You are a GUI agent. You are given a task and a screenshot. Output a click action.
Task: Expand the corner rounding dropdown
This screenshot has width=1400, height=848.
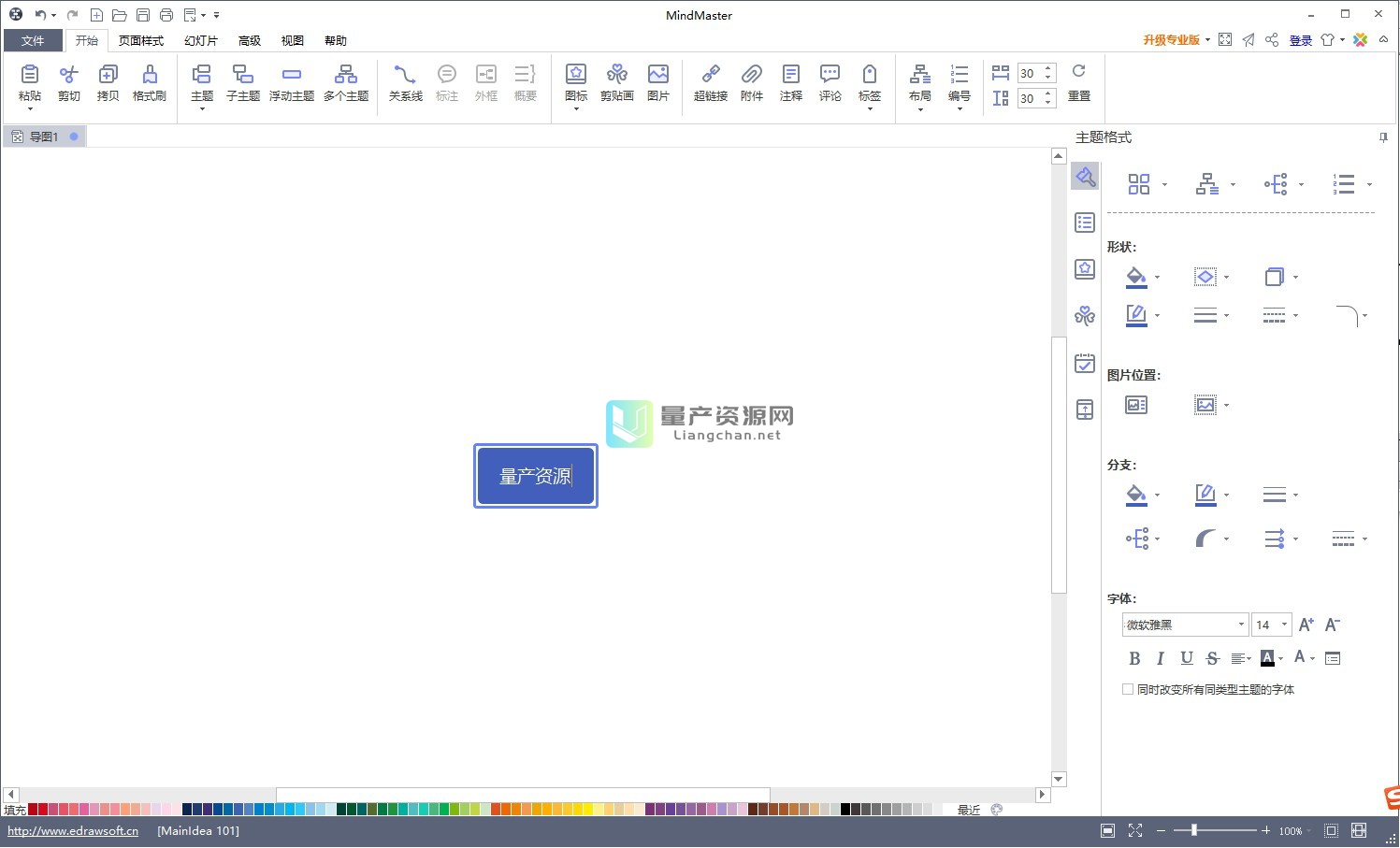tap(1365, 316)
